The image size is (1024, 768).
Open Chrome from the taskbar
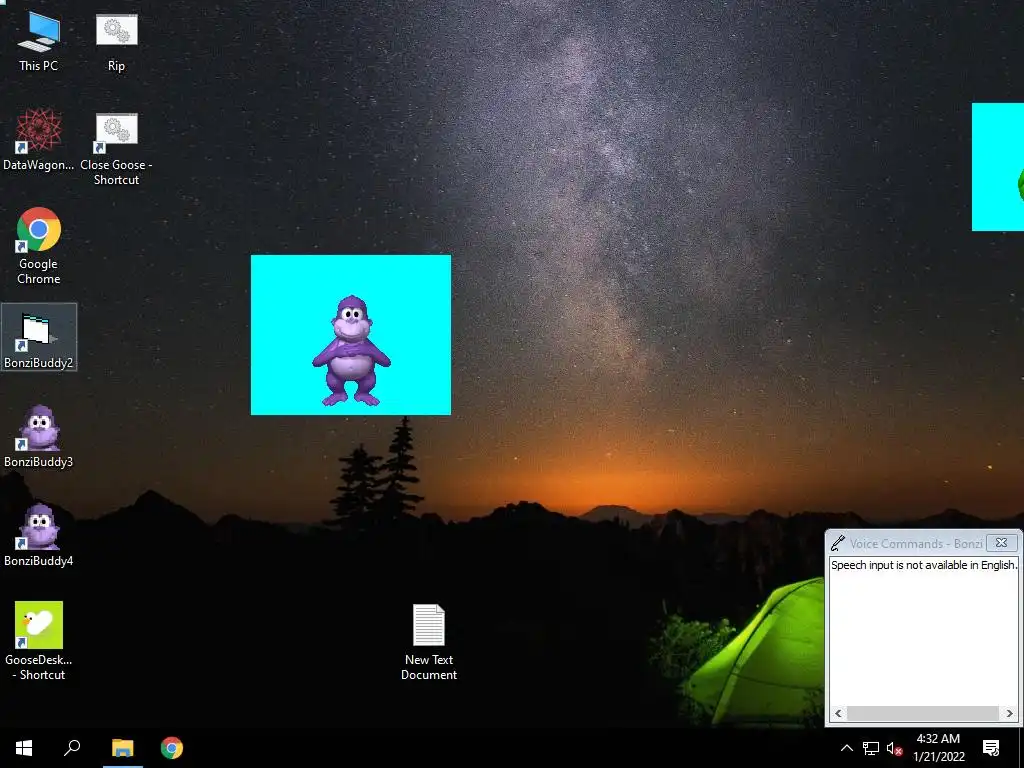(x=172, y=748)
